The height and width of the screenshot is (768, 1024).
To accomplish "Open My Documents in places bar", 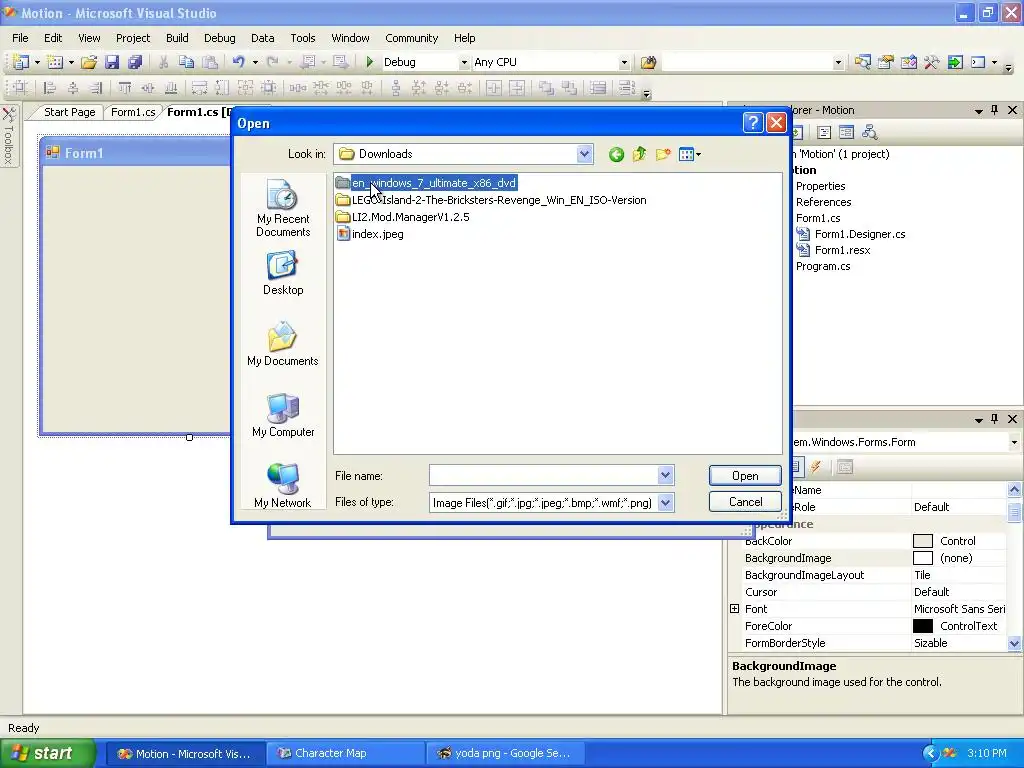I will tap(283, 344).
